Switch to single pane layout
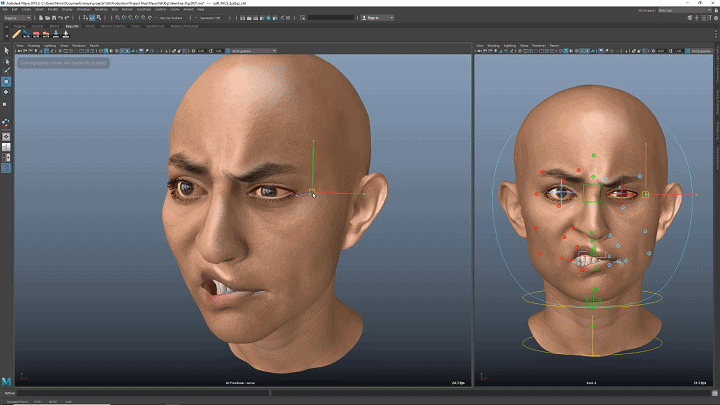 (6, 135)
